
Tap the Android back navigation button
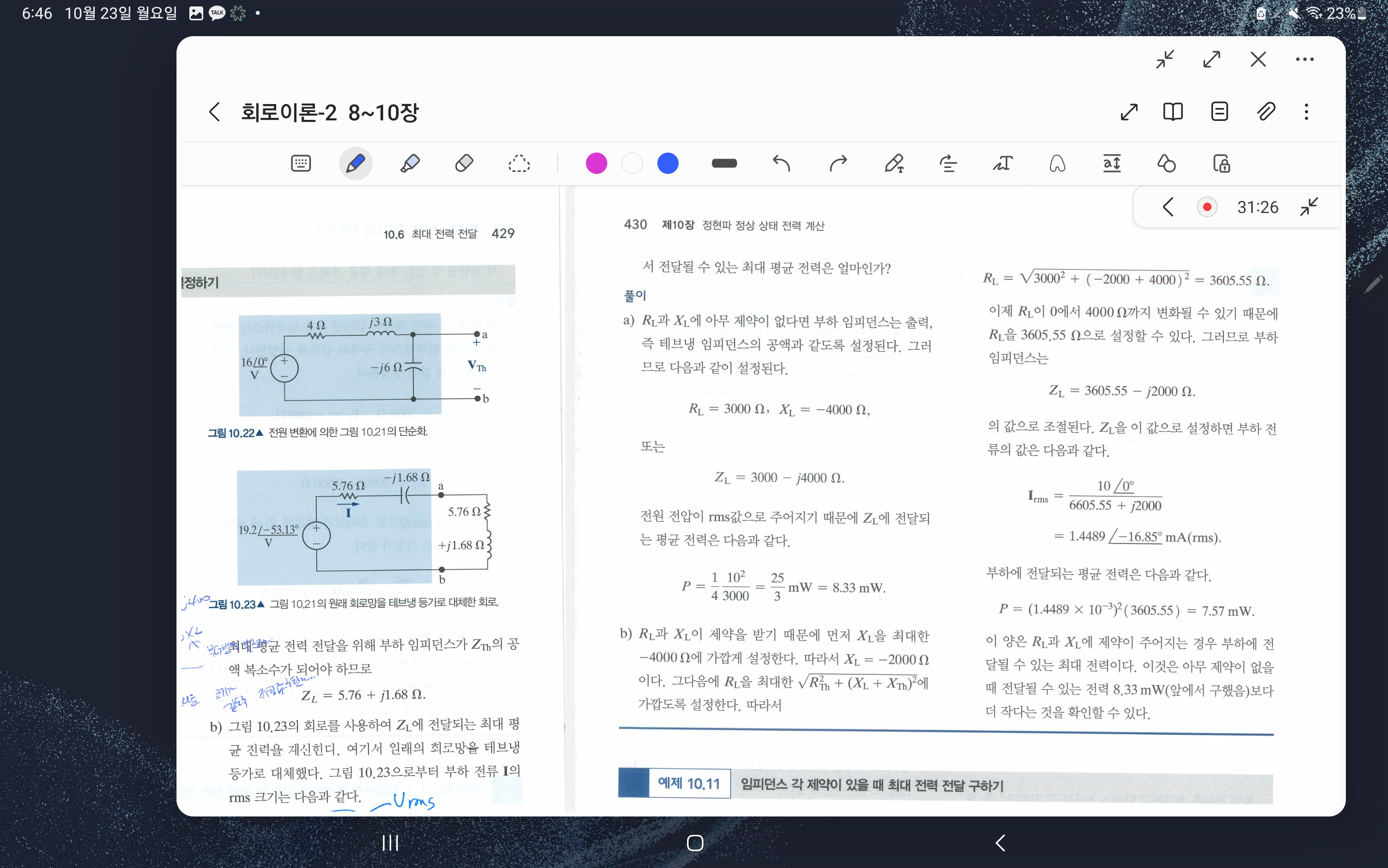coord(1000,843)
